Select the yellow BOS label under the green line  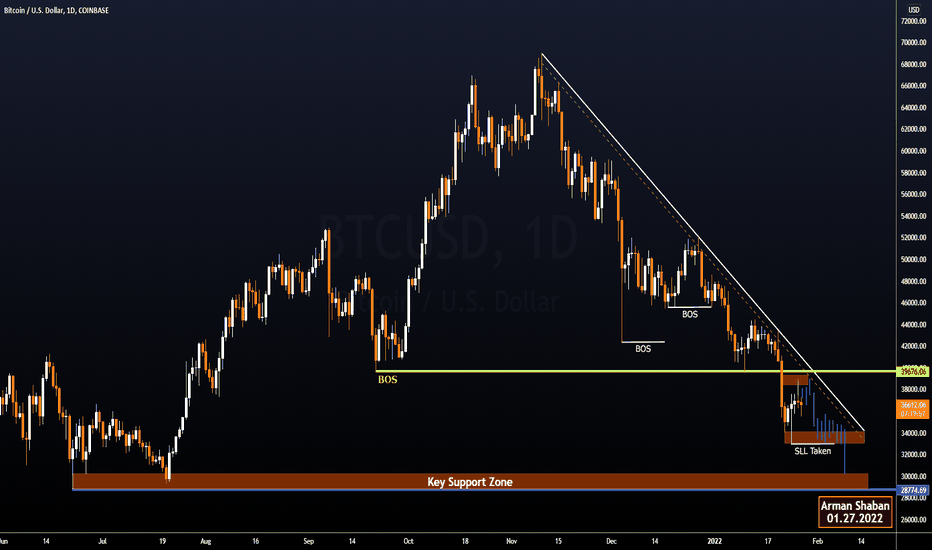click(388, 379)
